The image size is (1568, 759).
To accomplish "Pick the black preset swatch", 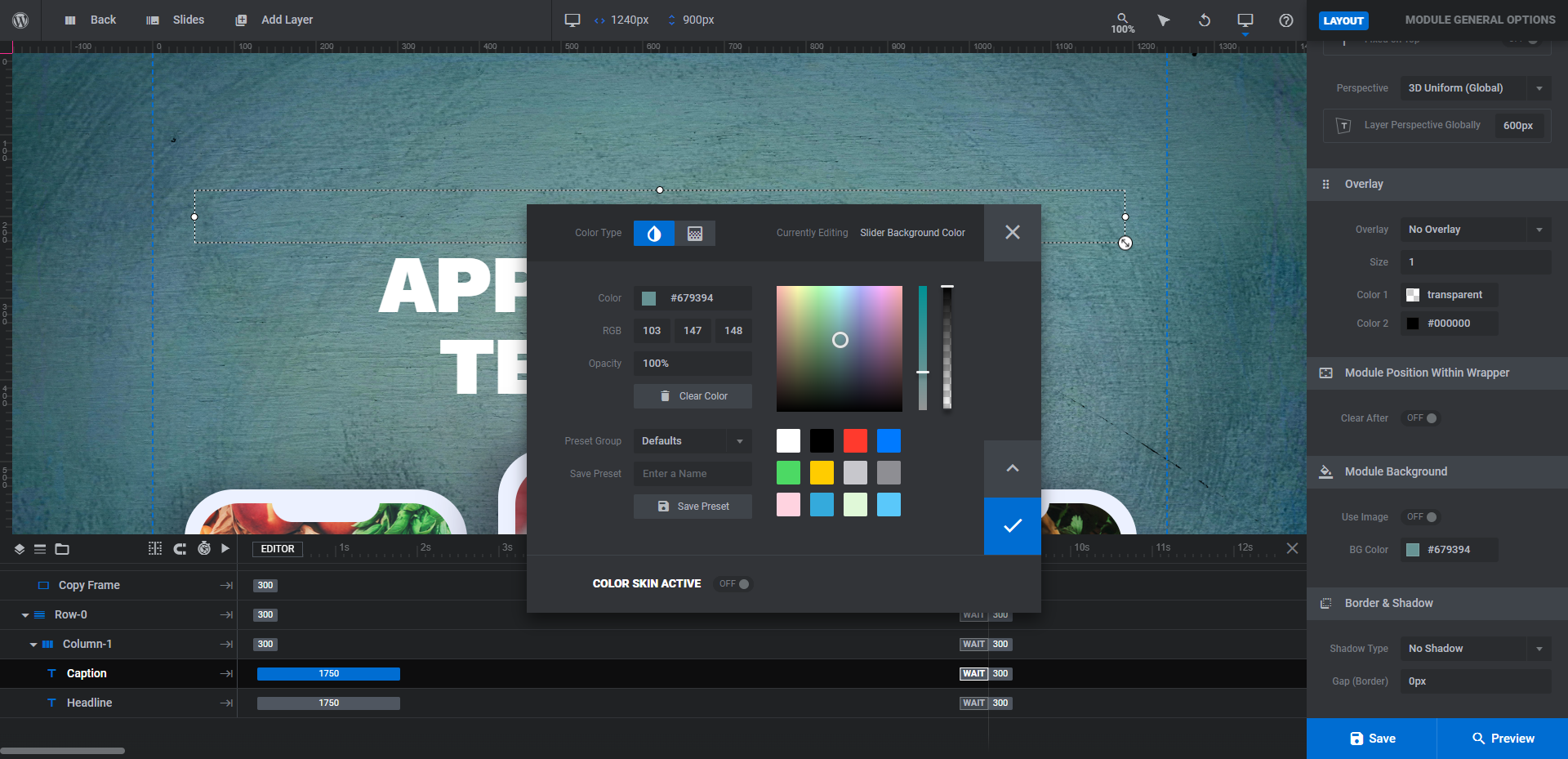I will coord(822,441).
